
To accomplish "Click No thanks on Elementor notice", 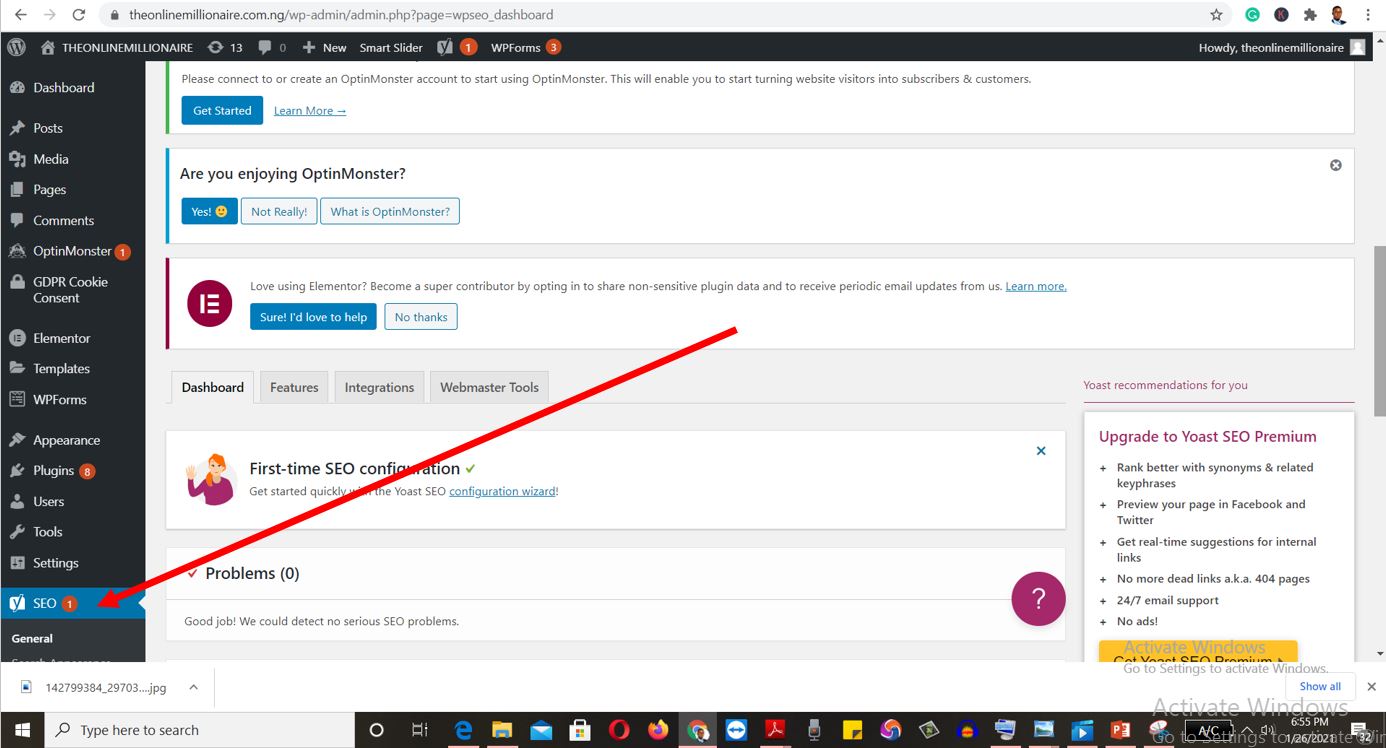I will (421, 317).
